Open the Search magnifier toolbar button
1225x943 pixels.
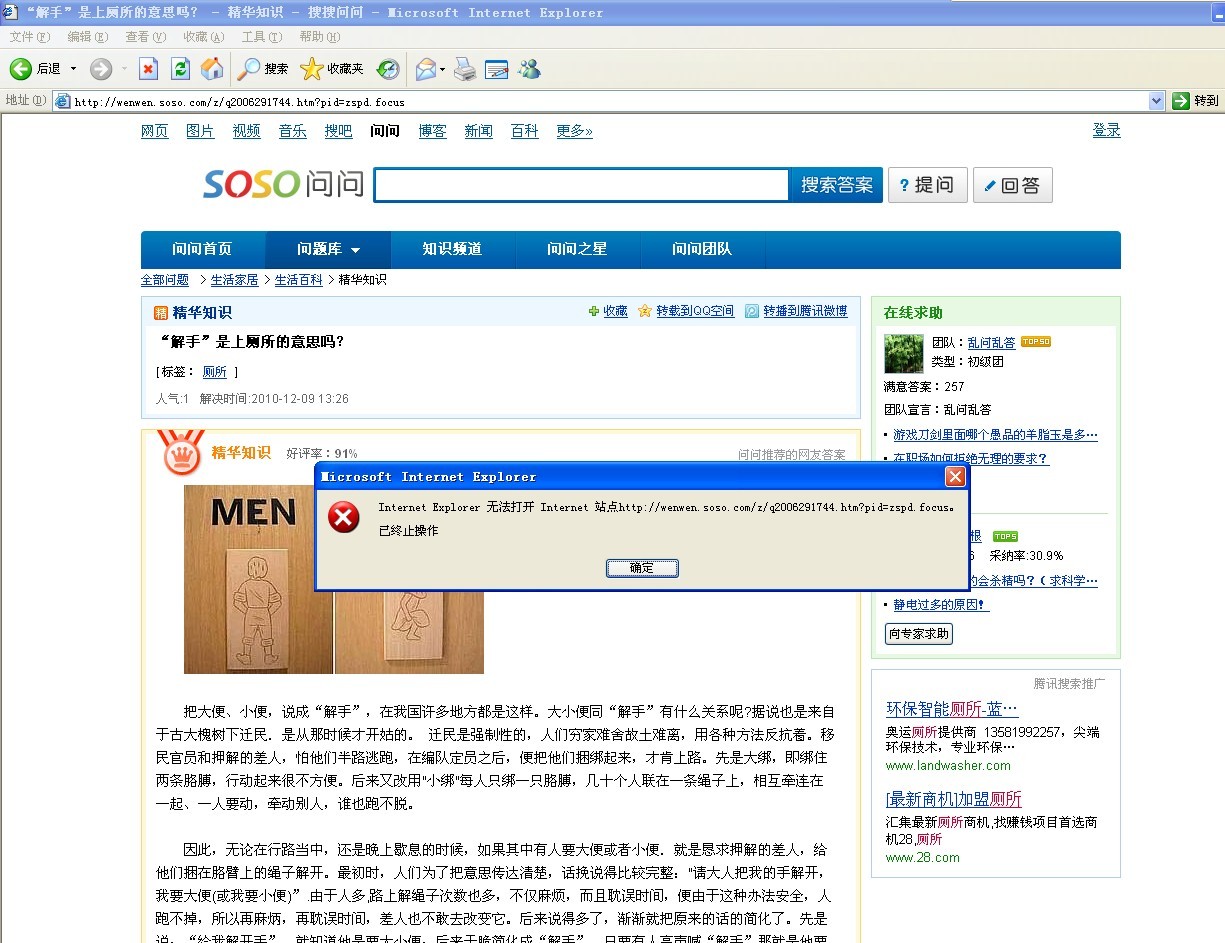[263, 69]
